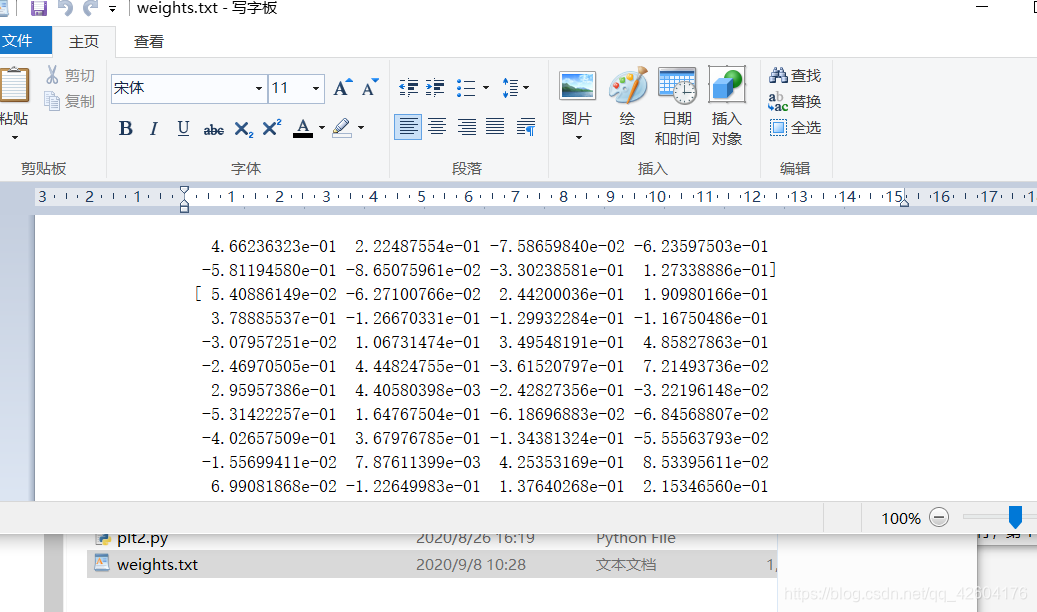
Task: Decrease font size with the shrink font icon
Action: point(370,87)
